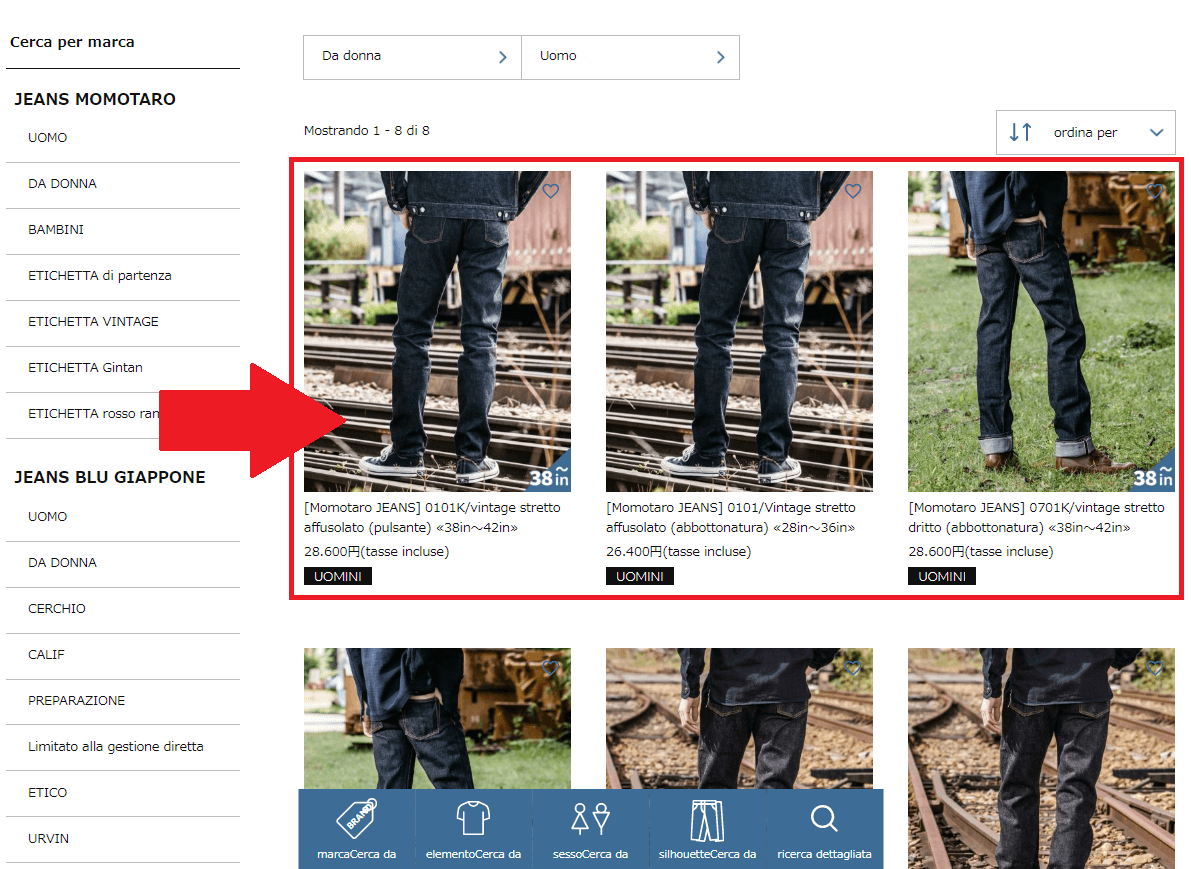Select Da donna category box
The image size is (1191, 869).
pyautogui.click(x=412, y=57)
